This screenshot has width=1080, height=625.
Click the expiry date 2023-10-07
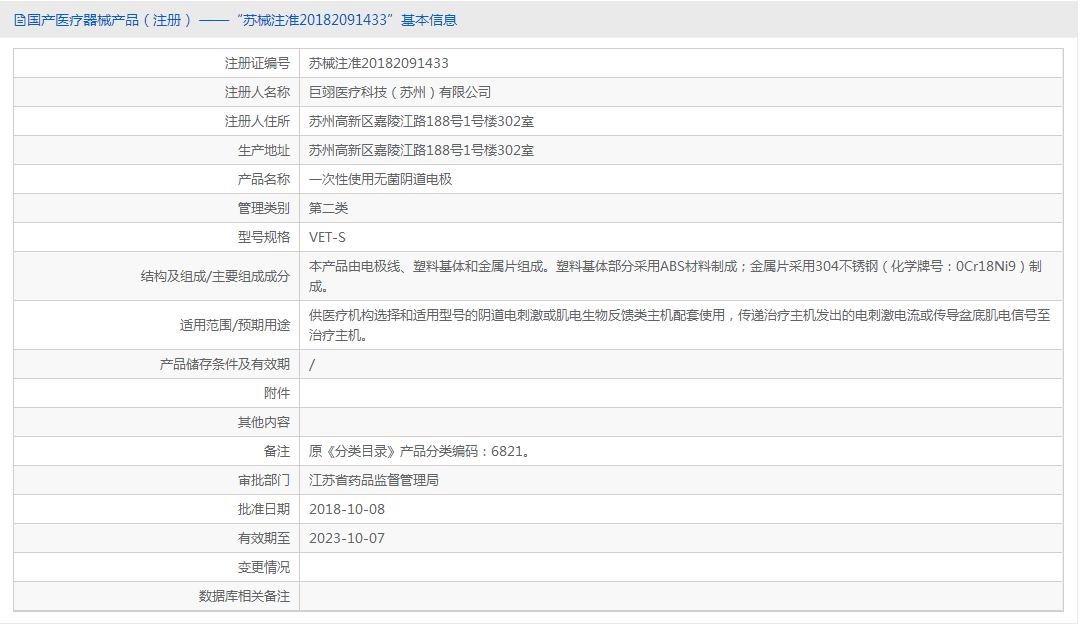[x=347, y=538]
